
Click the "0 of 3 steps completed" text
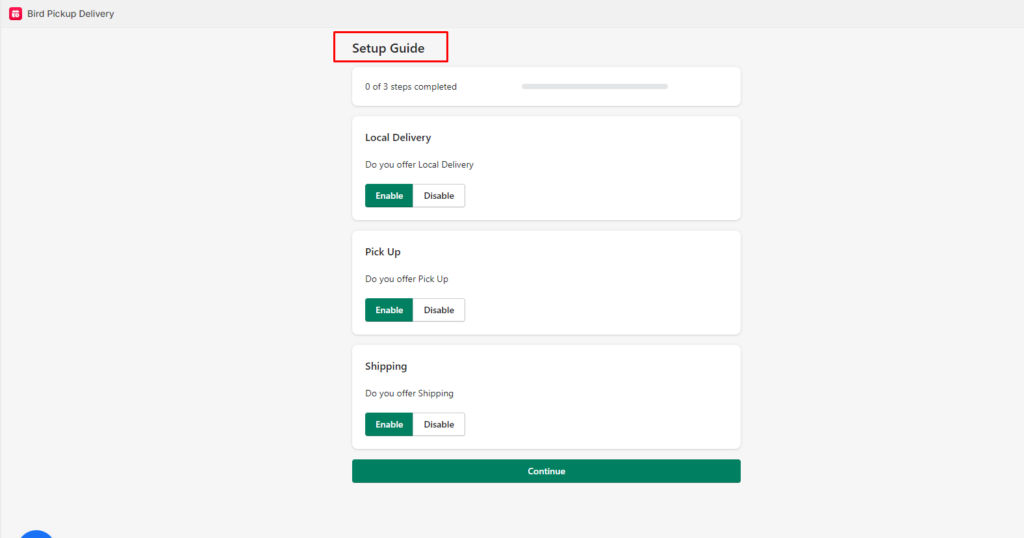pos(411,87)
